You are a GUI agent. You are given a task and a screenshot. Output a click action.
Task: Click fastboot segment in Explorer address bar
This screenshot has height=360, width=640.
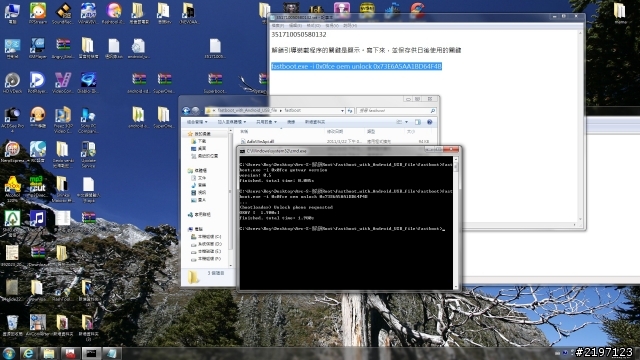tap(293, 111)
